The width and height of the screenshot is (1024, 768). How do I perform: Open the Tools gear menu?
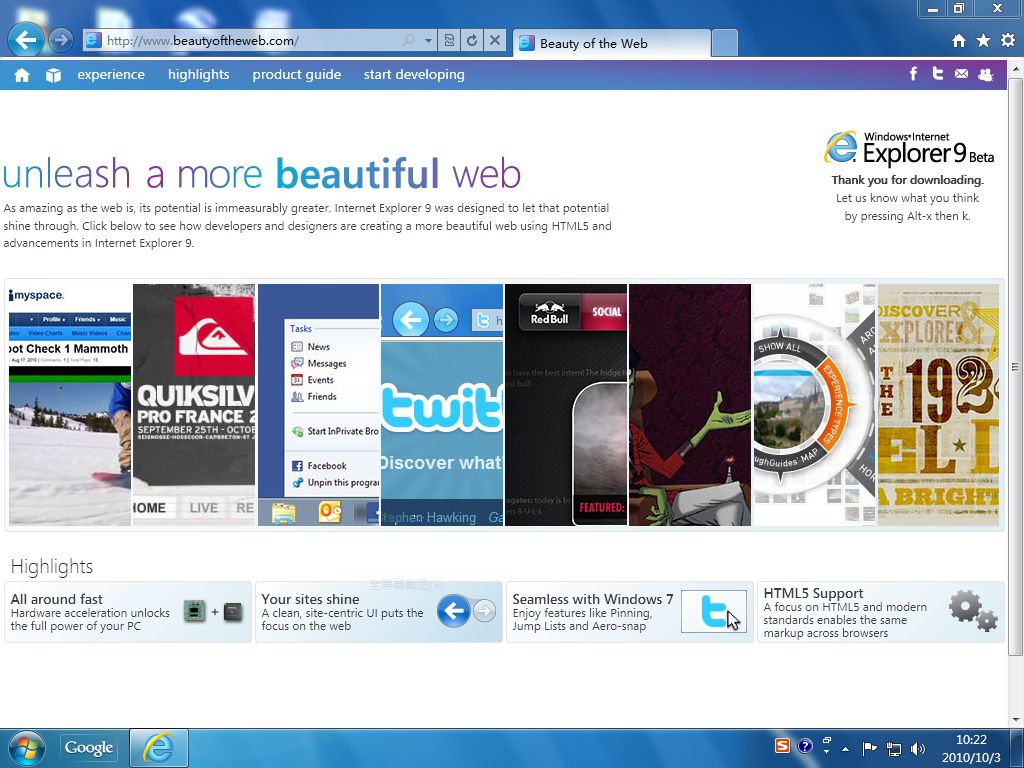[x=1008, y=40]
